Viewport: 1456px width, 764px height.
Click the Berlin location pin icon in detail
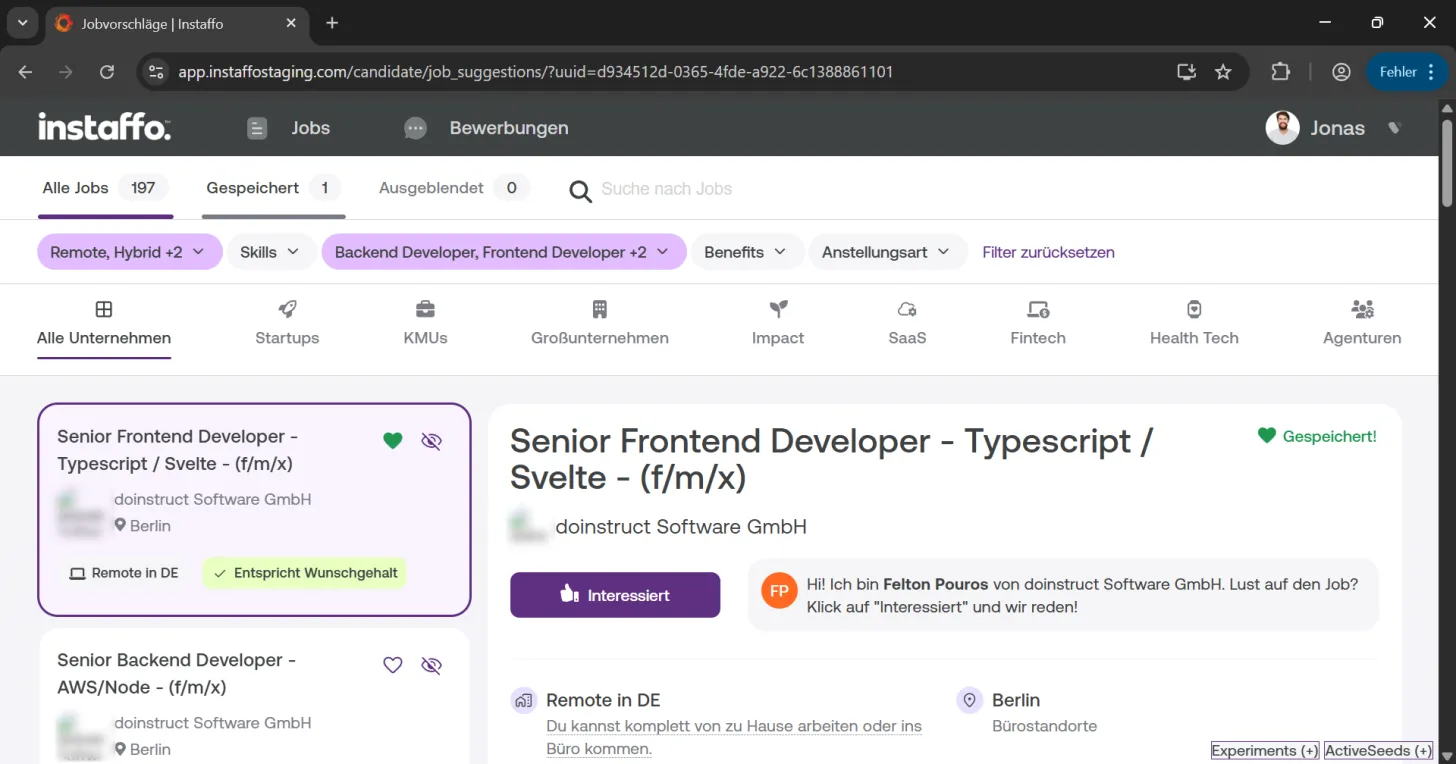[x=970, y=700]
